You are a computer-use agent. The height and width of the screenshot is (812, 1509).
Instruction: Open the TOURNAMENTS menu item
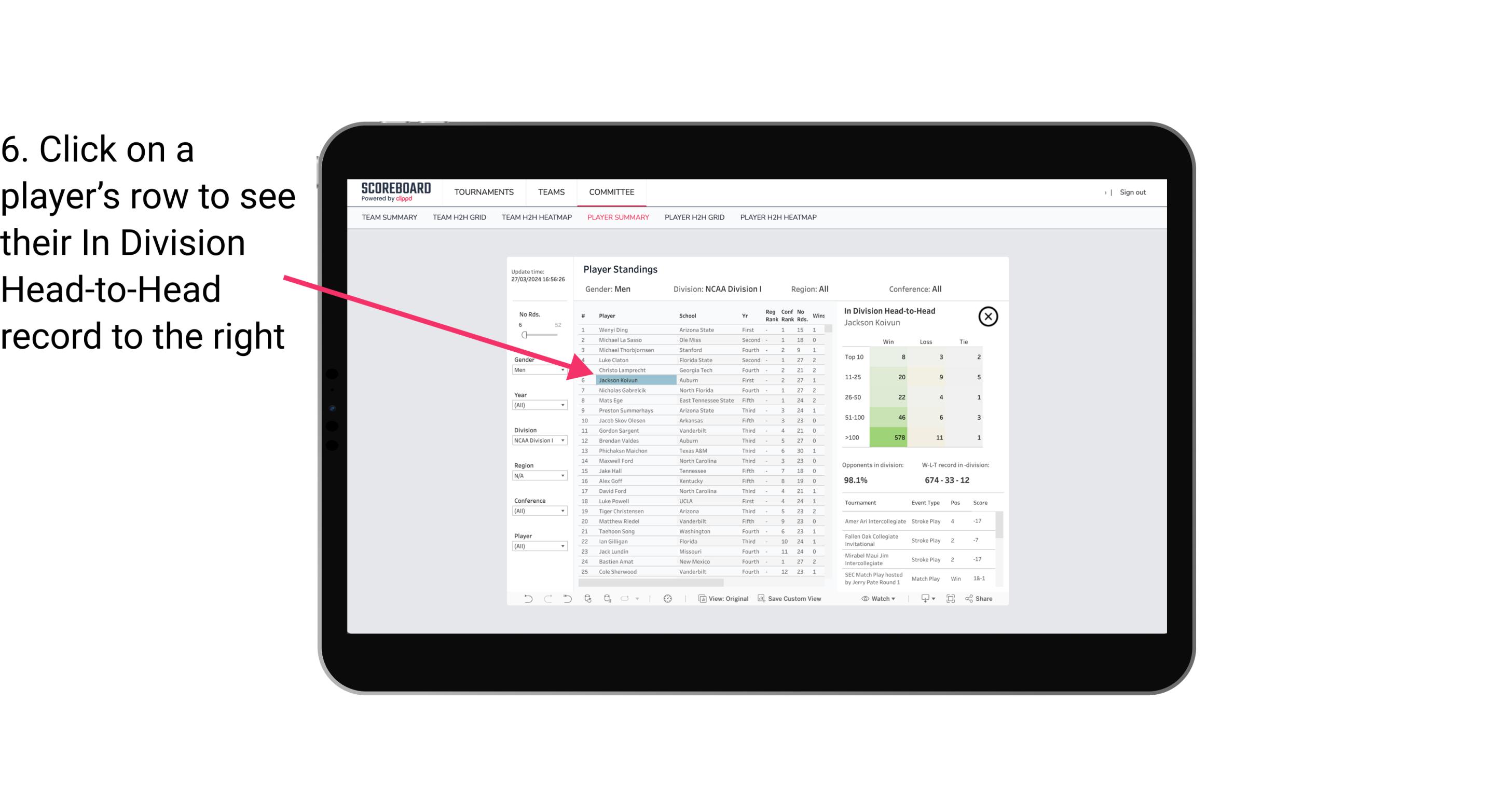(x=485, y=192)
